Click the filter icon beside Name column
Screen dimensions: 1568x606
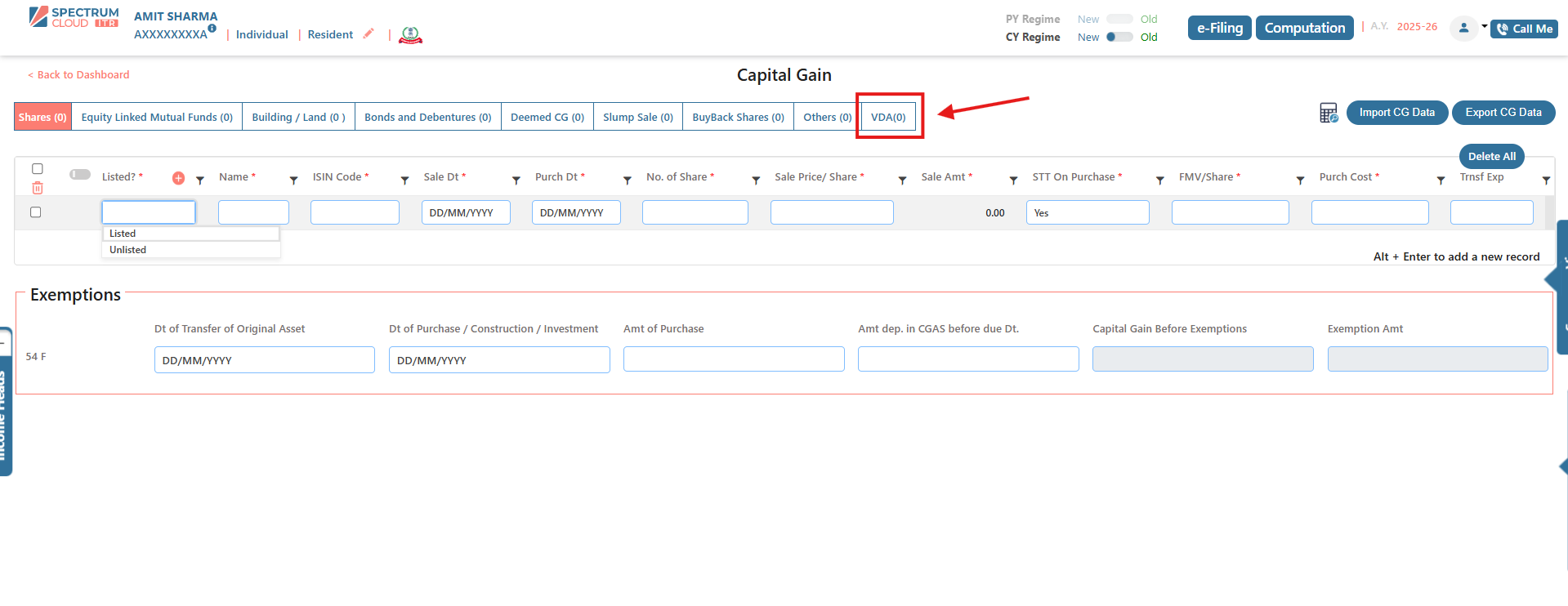293,180
